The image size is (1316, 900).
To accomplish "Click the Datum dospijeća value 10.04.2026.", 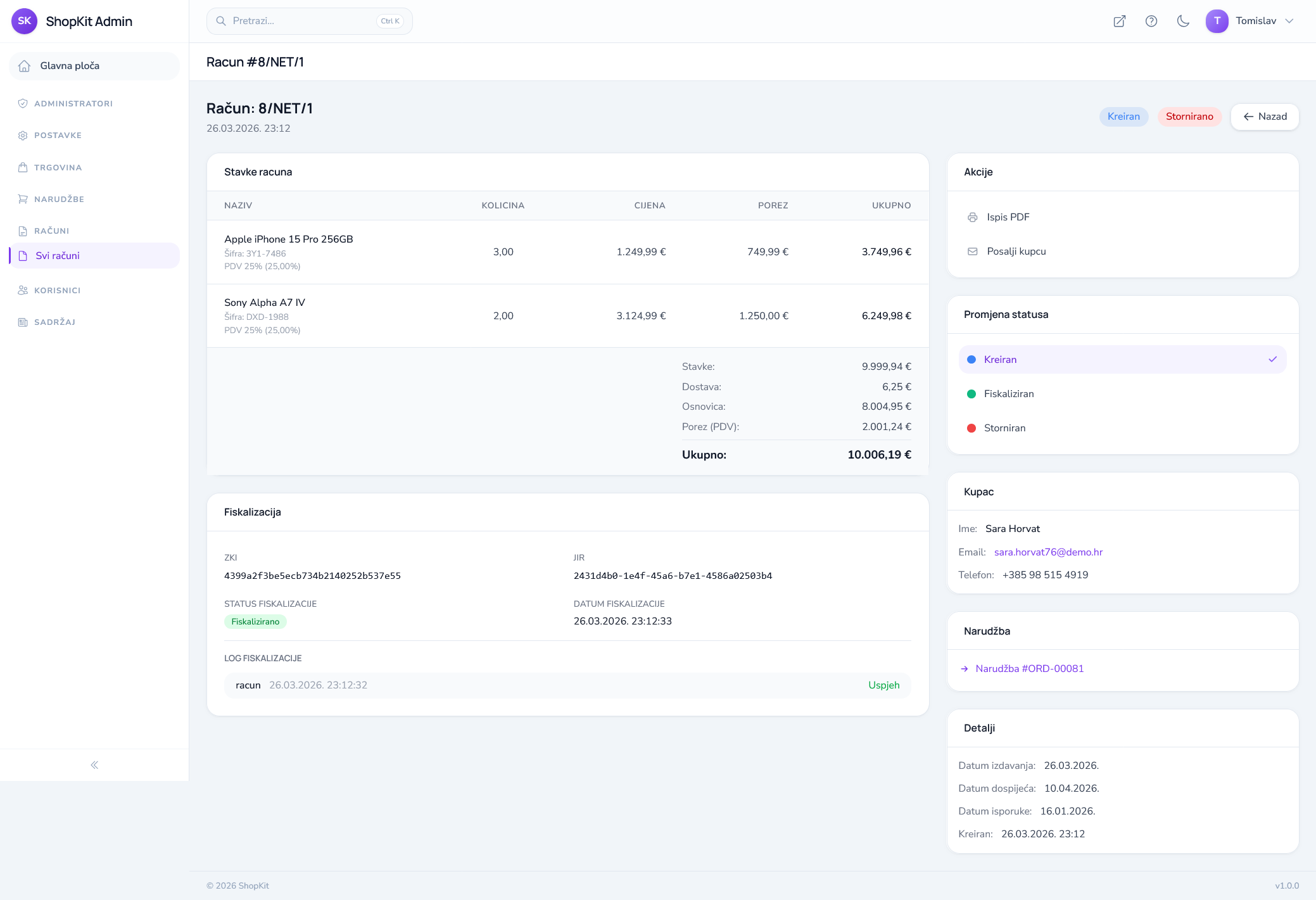I will point(1072,789).
